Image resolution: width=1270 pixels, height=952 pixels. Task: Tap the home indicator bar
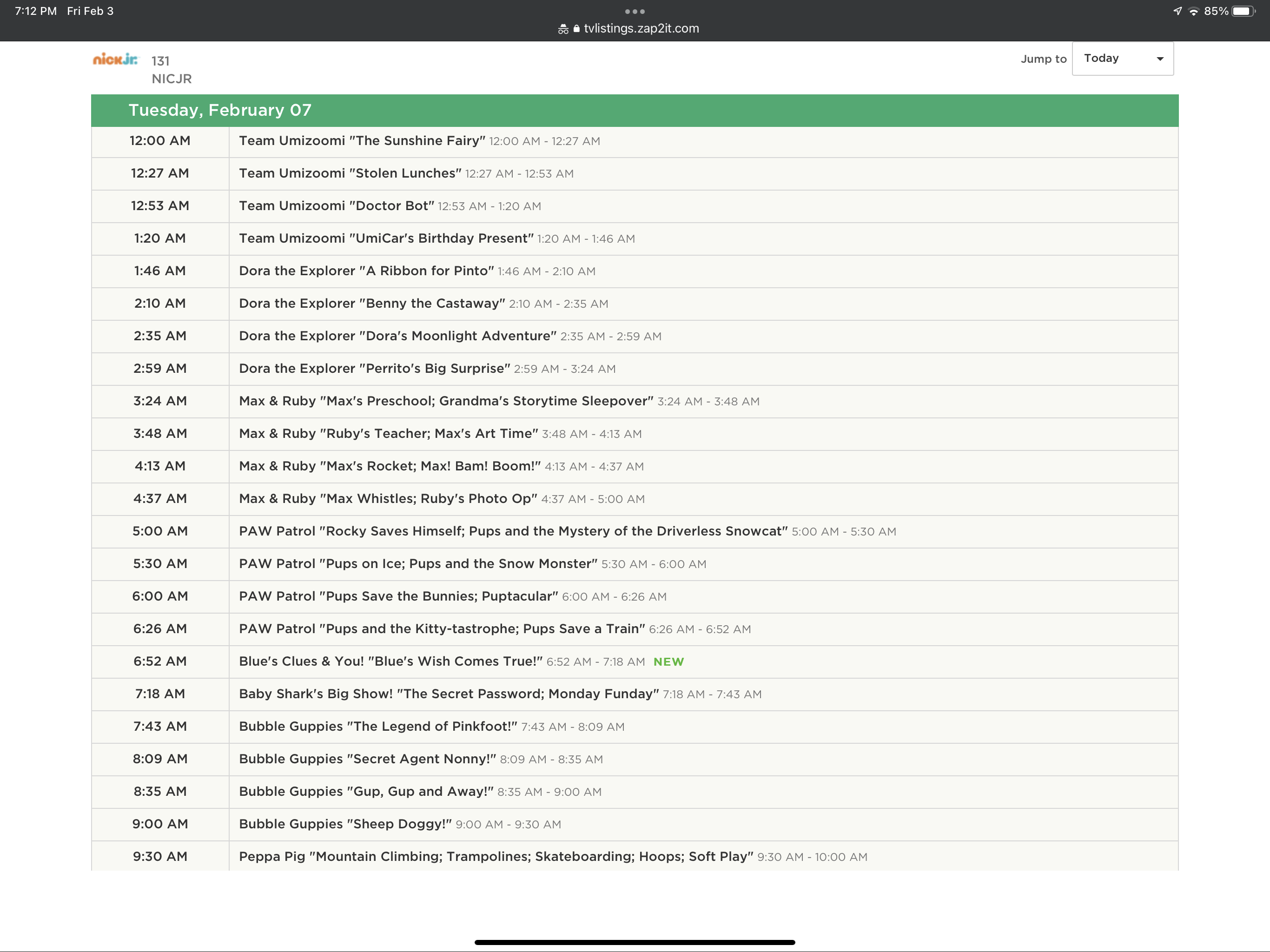tap(635, 942)
